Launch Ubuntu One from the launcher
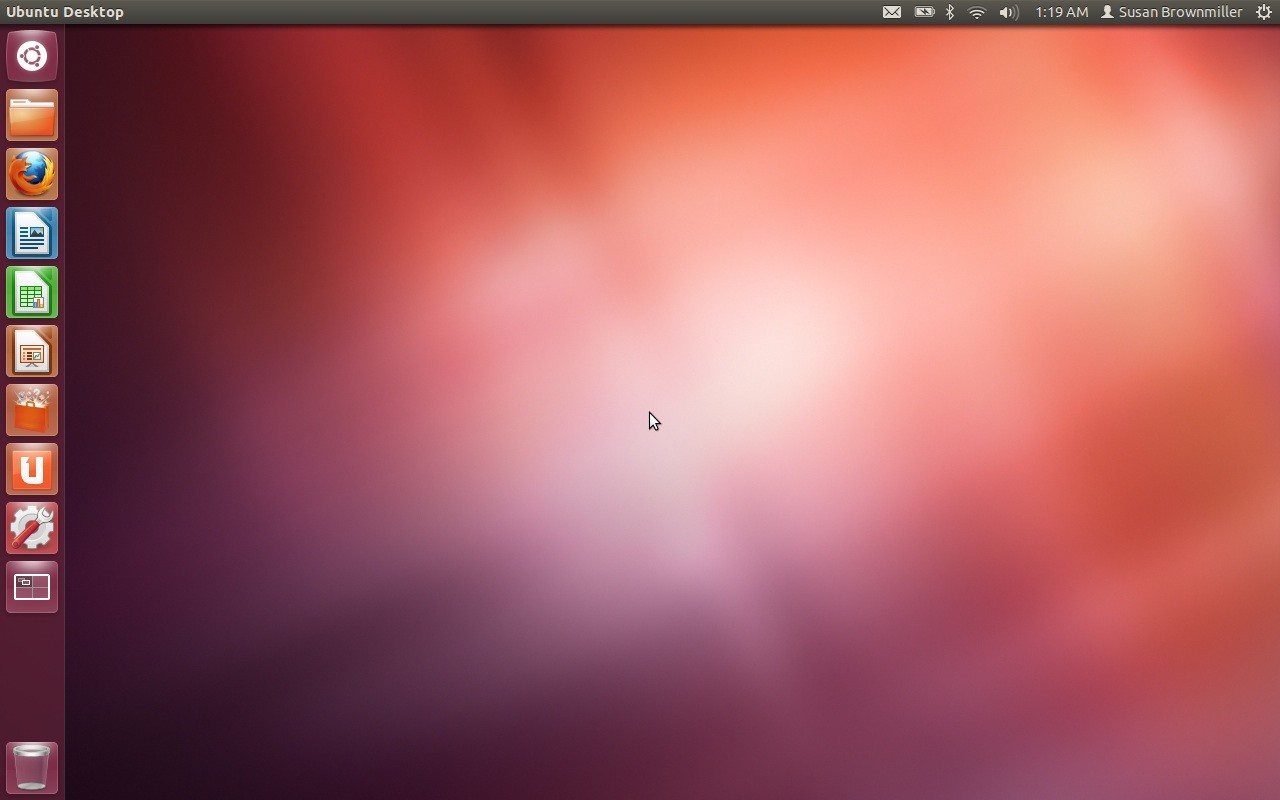This screenshot has width=1280, height=800. coord(32,469)
